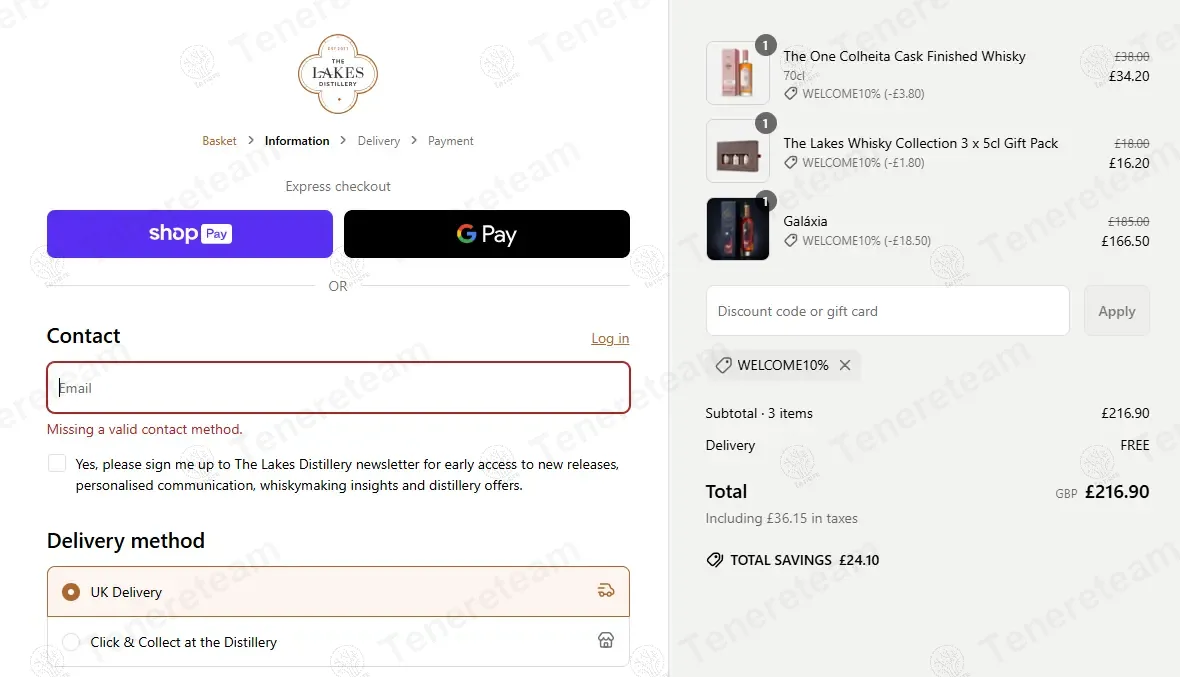Click the Discount code or gift card field
The height and width of the screenshot is (677, 1180).
(x=887, y=311)
